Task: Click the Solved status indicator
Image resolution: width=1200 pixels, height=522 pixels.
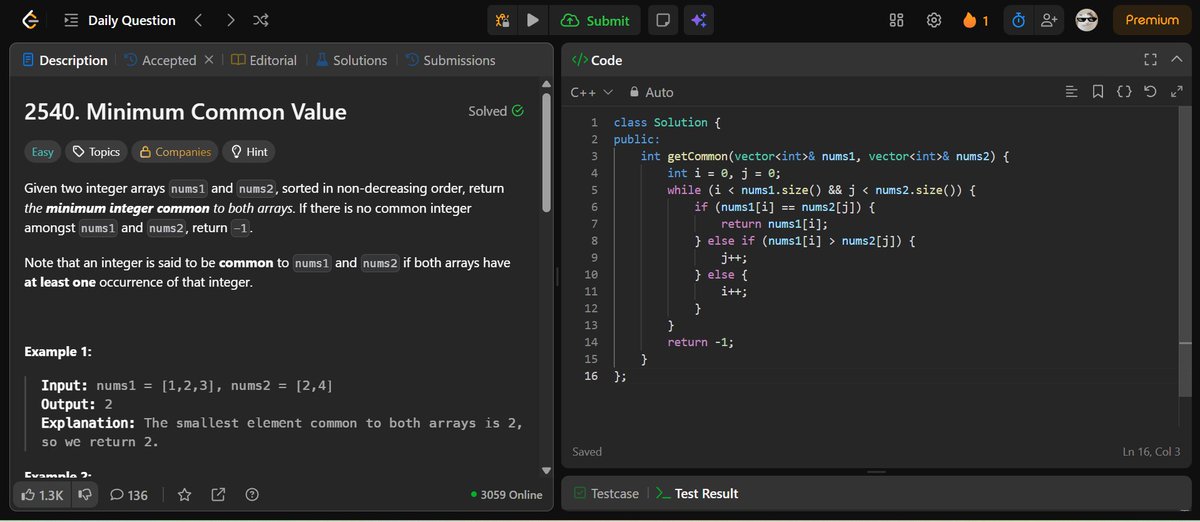Action: (x=495, y=111)
